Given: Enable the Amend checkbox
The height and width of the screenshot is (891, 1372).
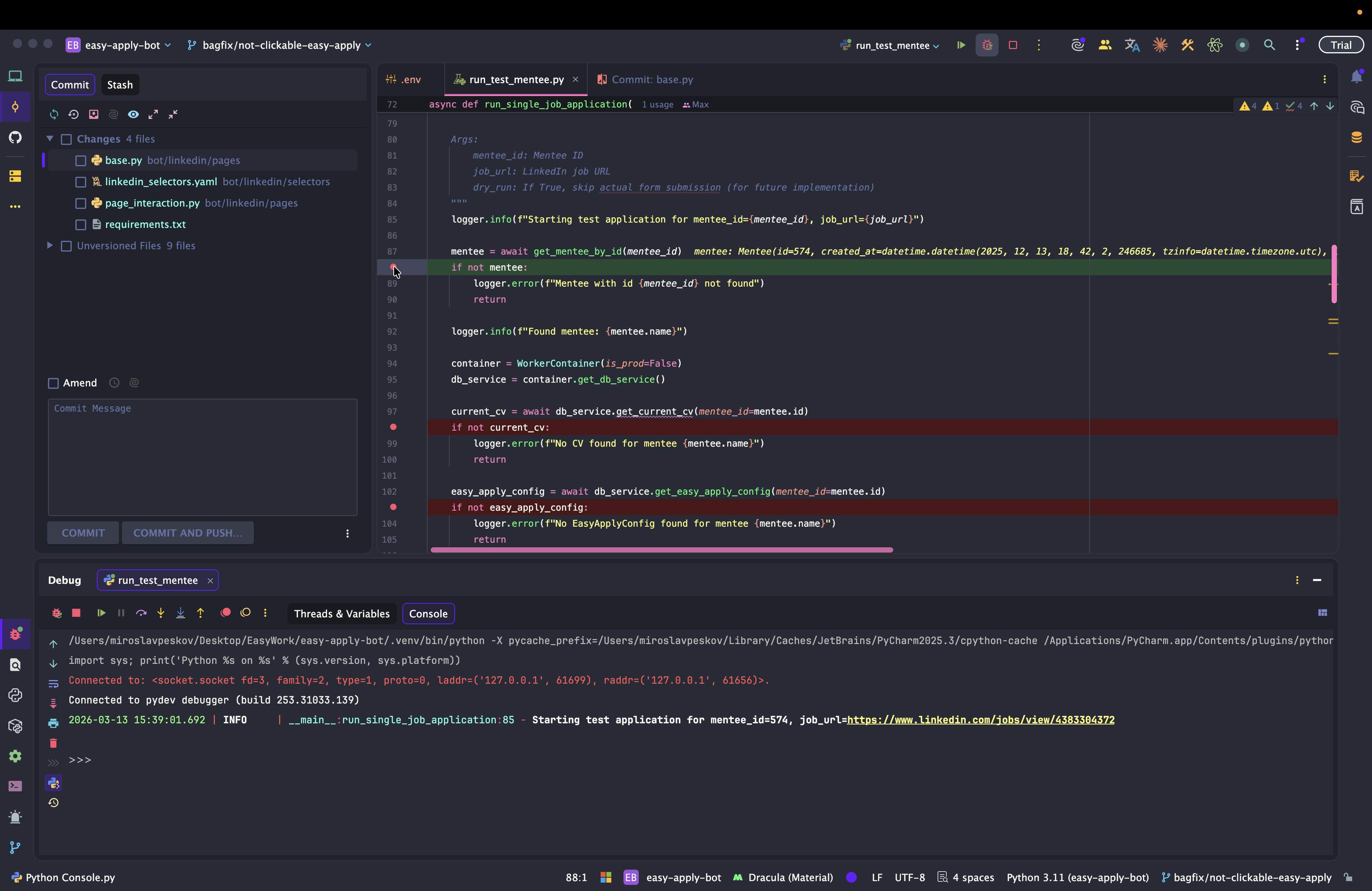Looking at the screenshot, I should pos(54,383).
